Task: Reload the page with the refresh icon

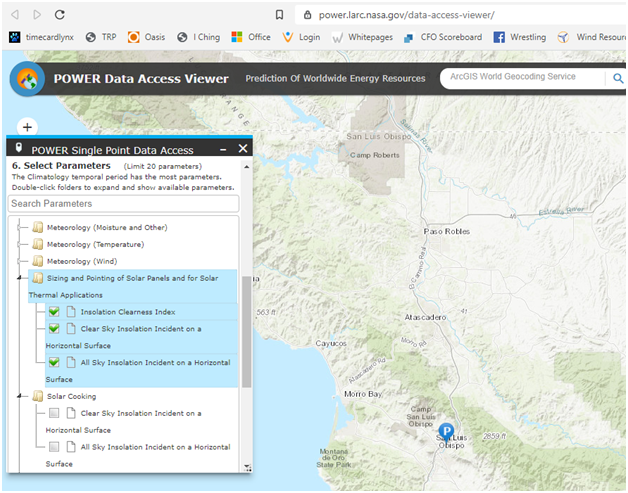Action: (x=60, y=15)
